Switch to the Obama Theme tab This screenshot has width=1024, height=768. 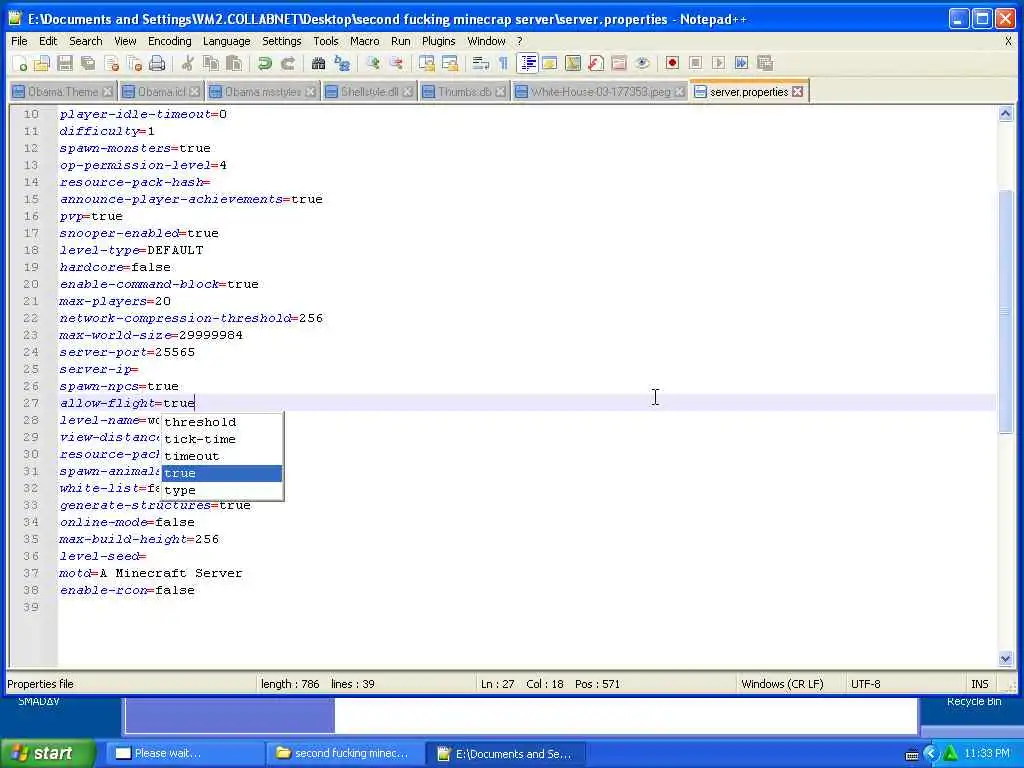tap(63, 92)
